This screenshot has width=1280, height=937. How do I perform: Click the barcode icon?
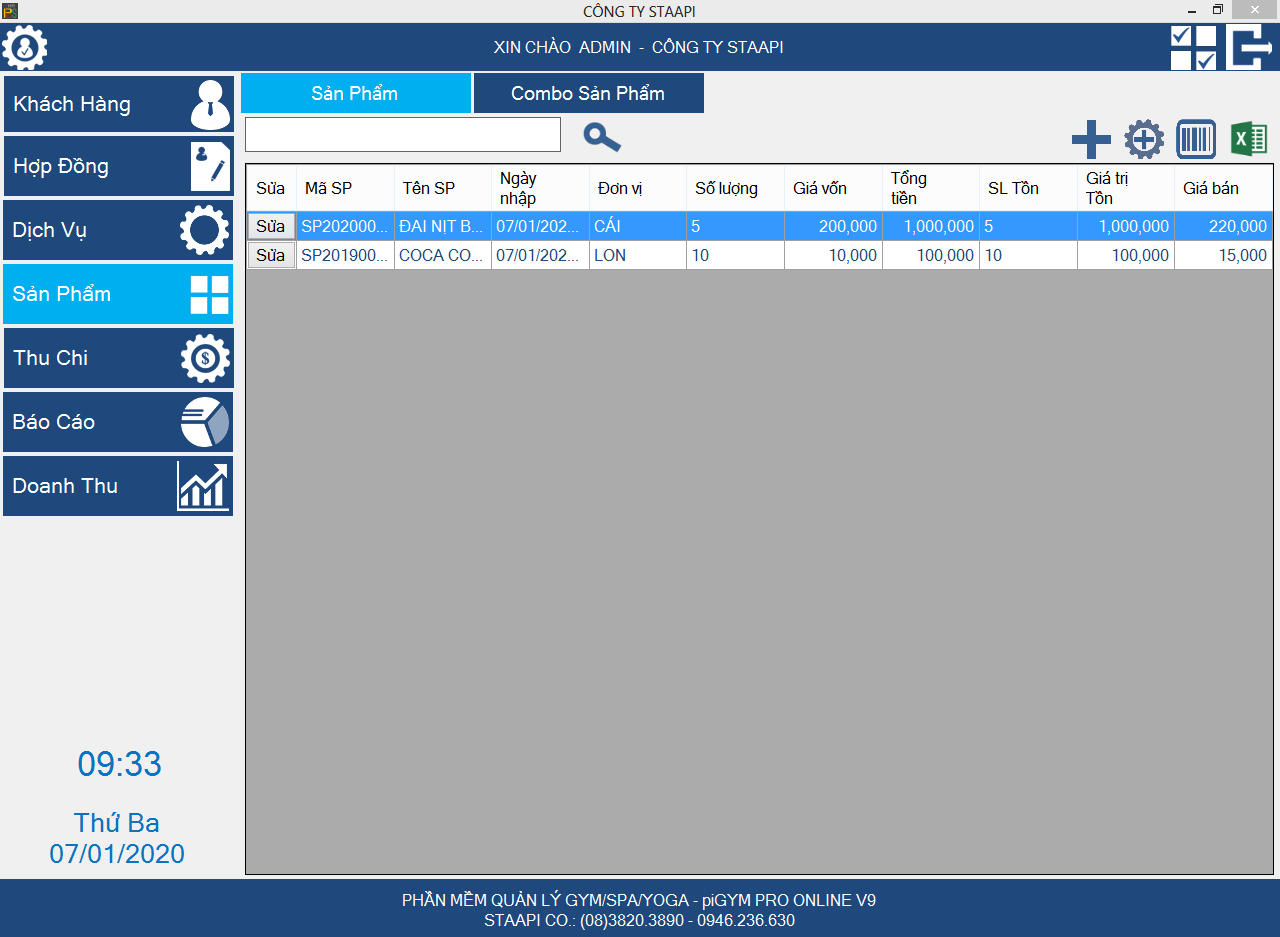(1196, 139)
